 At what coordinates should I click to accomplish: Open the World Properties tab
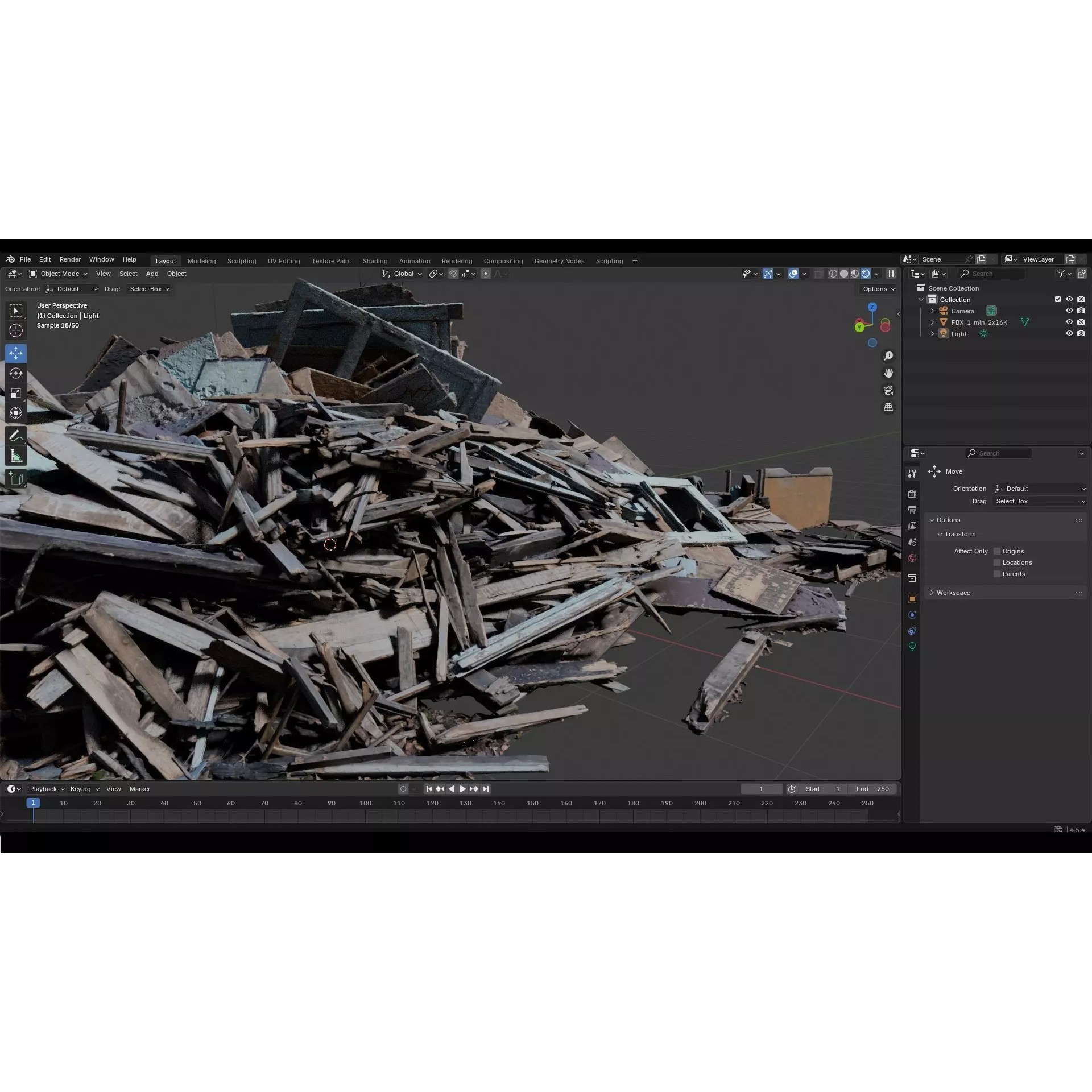(912, 558)
